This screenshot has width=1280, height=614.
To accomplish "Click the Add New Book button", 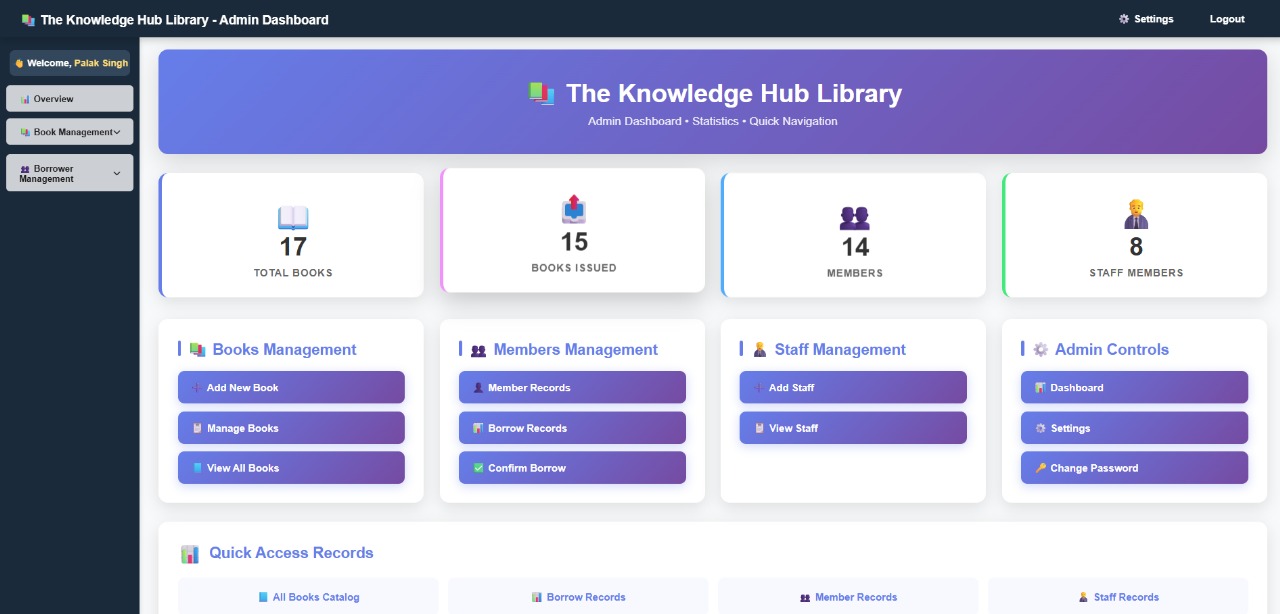I will (291, 388).
